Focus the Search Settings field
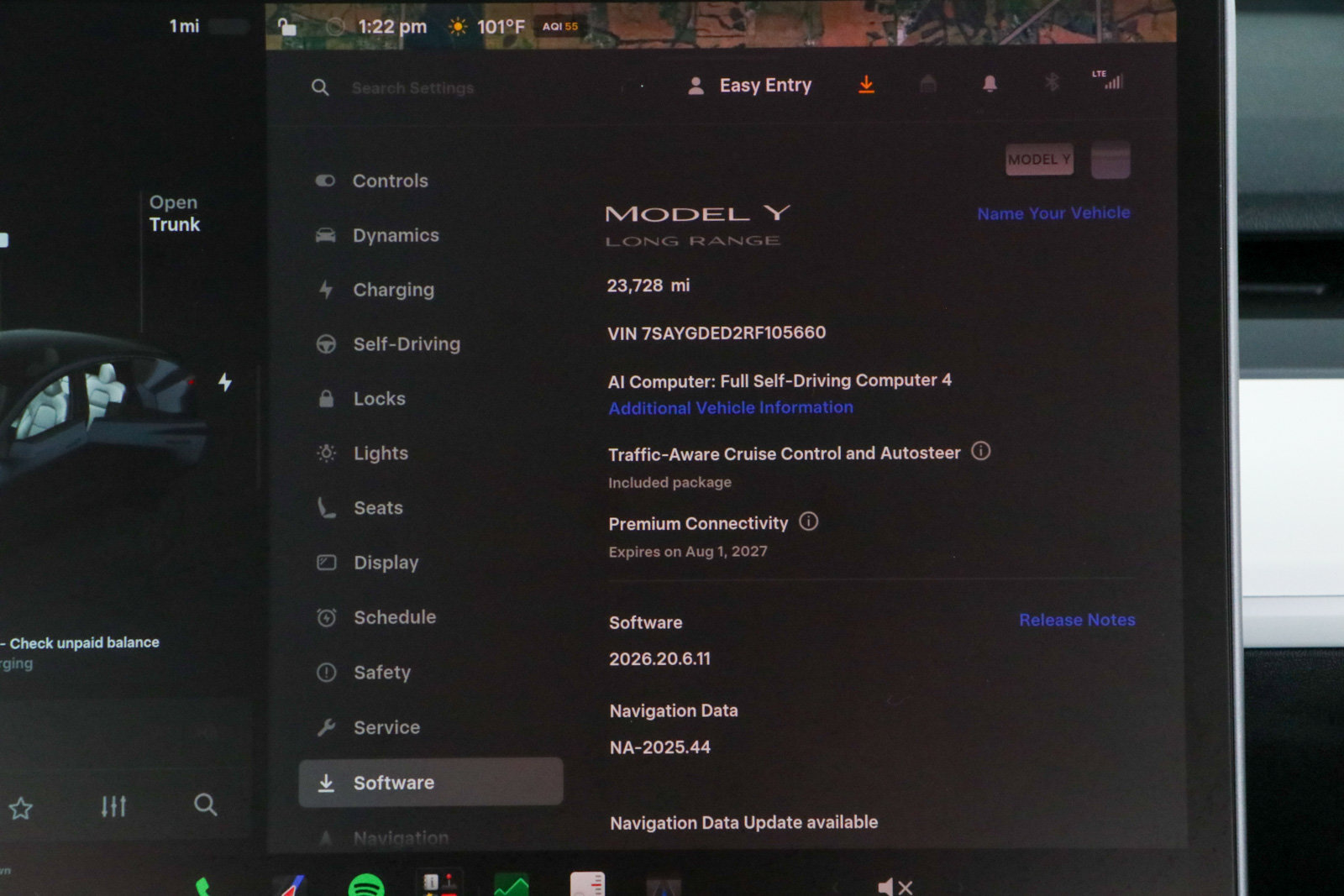Viewport: 1344px width, 896px height. (412, 88)
